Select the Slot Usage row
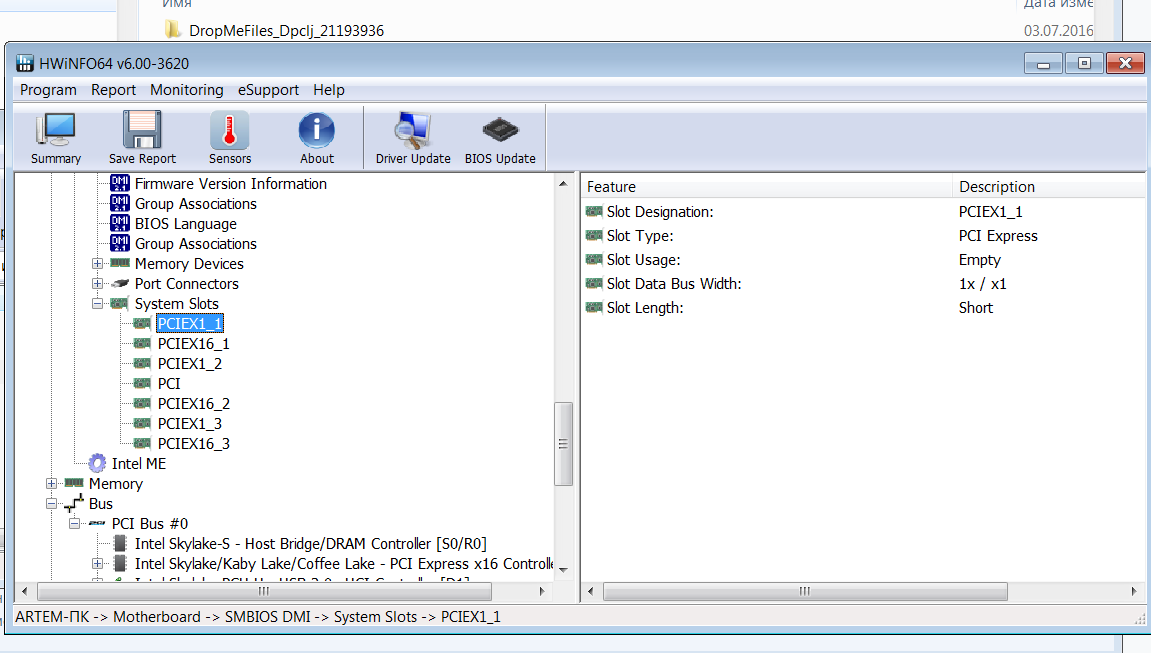 (x=863, y=260)
